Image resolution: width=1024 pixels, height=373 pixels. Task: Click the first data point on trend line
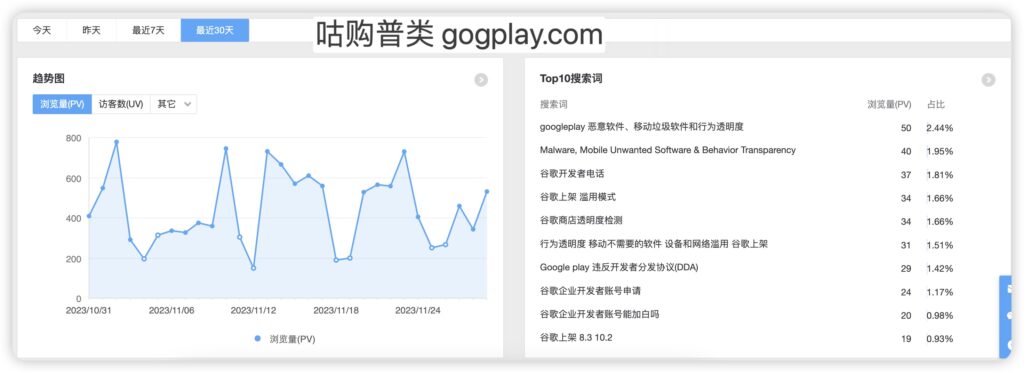(89, 216)
